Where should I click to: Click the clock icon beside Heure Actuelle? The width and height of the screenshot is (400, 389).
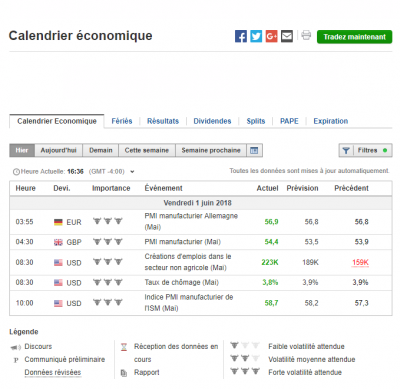coord(16,172)
